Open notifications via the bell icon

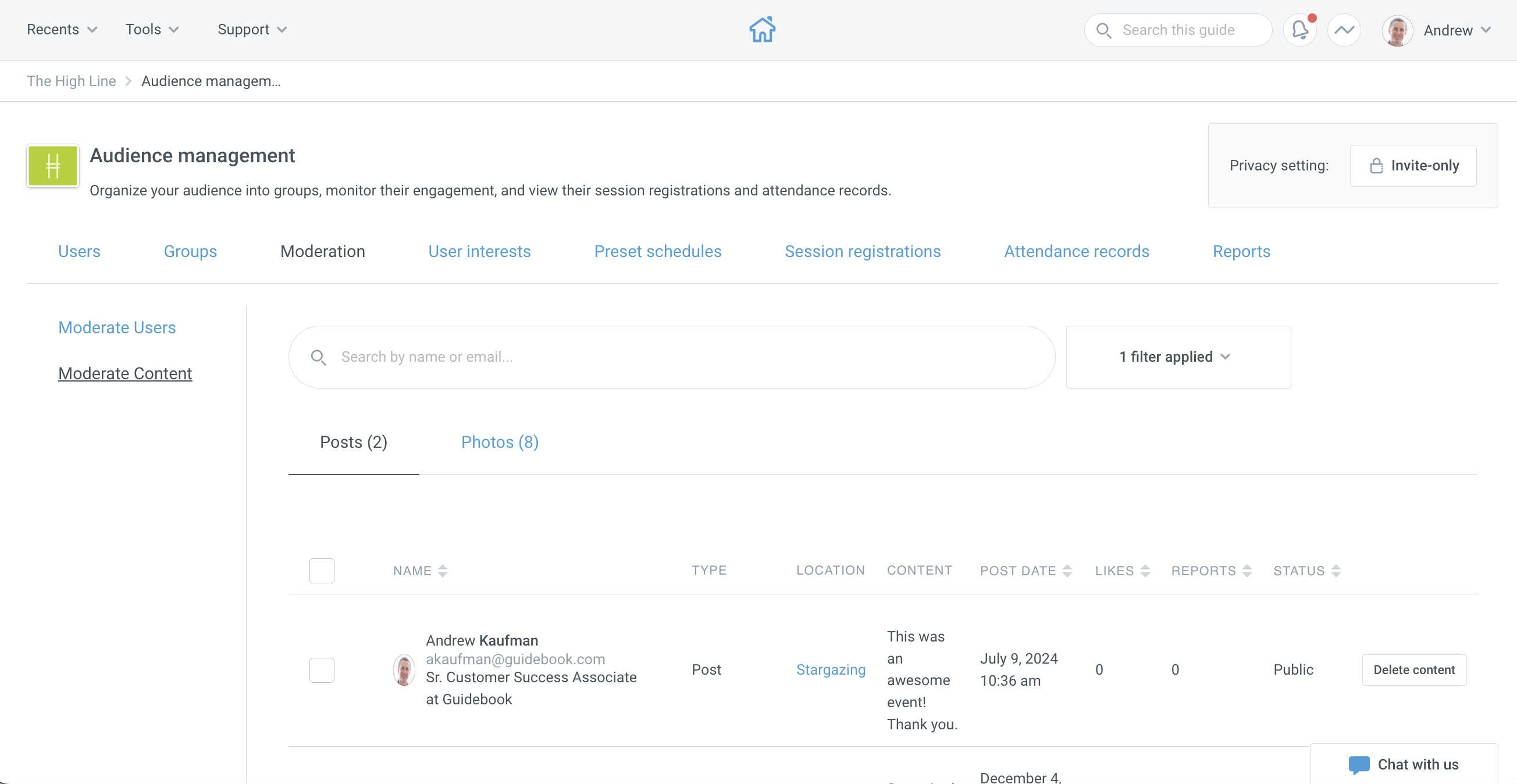tap(1299, 30)
